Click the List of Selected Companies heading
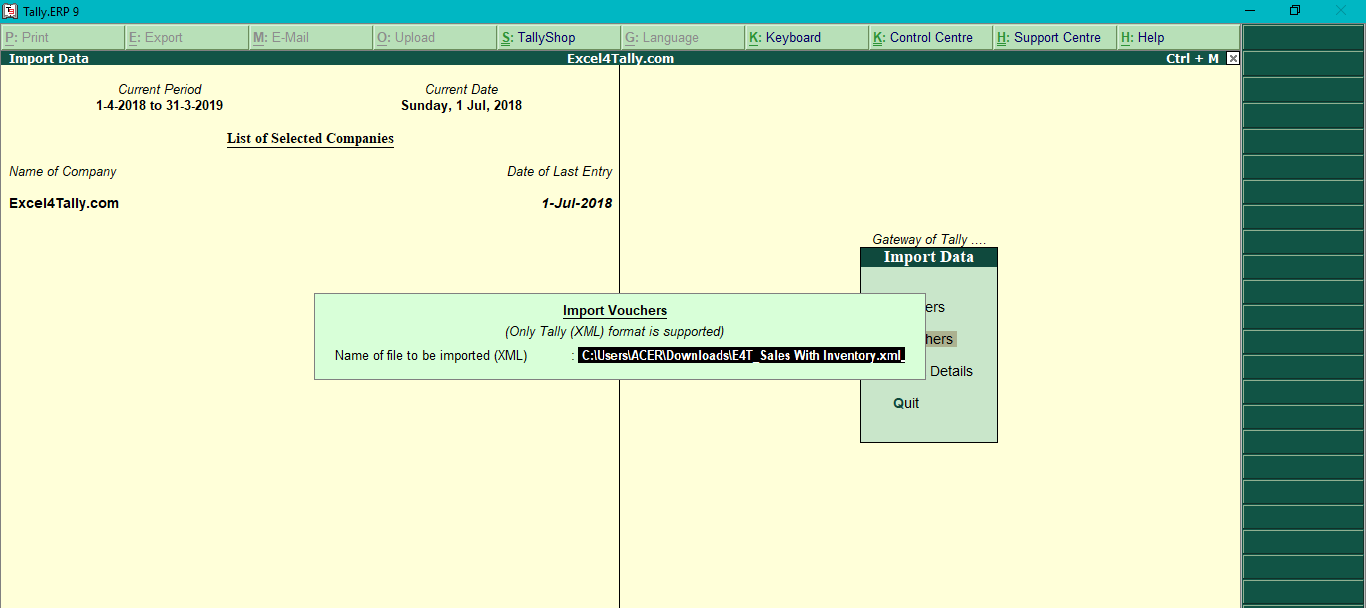Viewport: 1366px width, 608px height. point(310,139)
